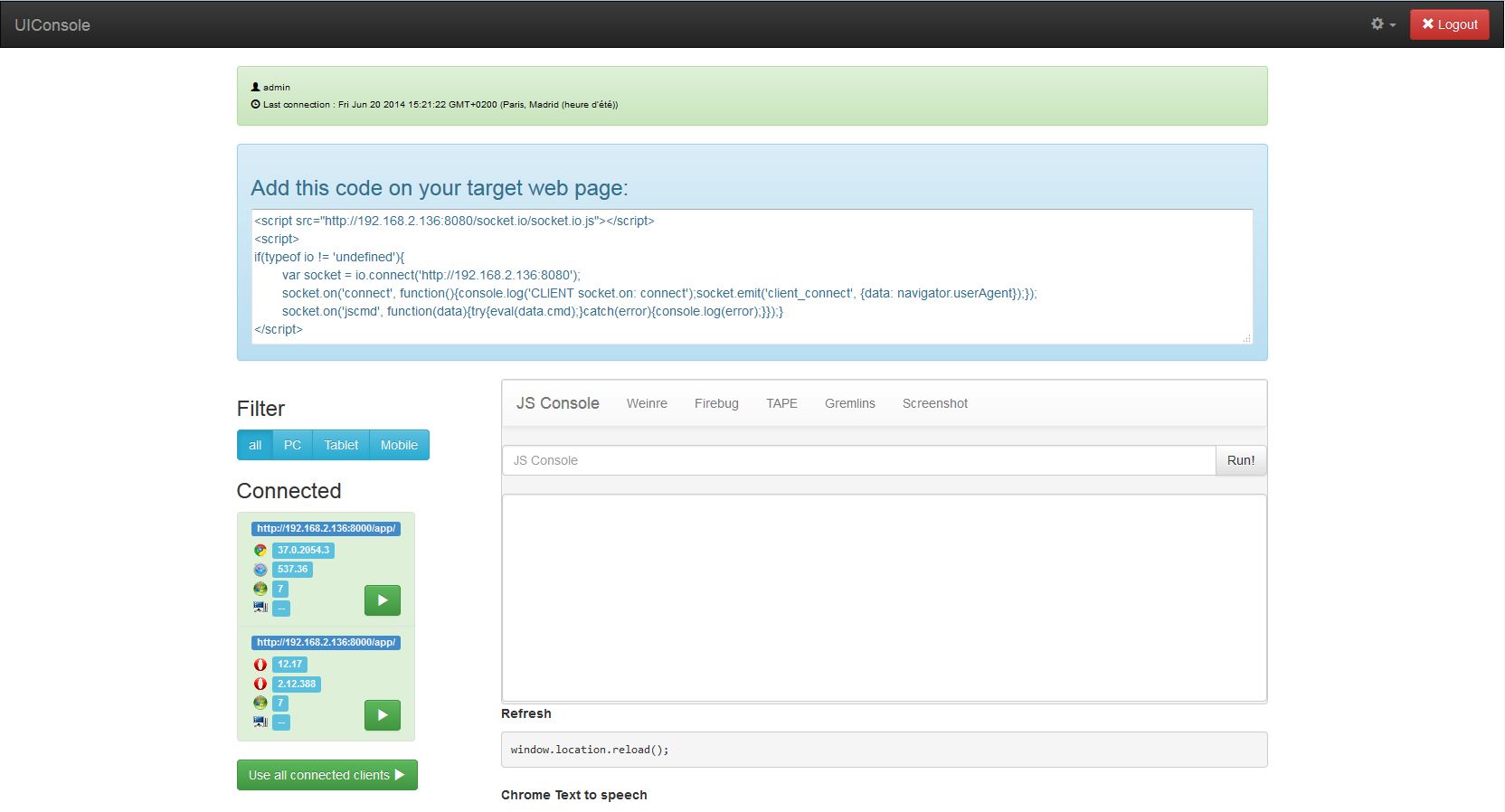Click the 537.36 engine version badge
This screenshot has width=1505, height=812.
(292, 570)
